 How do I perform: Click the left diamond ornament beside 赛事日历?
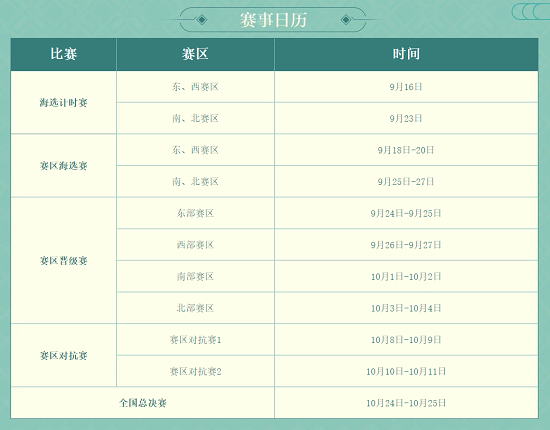tap(202, 20)
